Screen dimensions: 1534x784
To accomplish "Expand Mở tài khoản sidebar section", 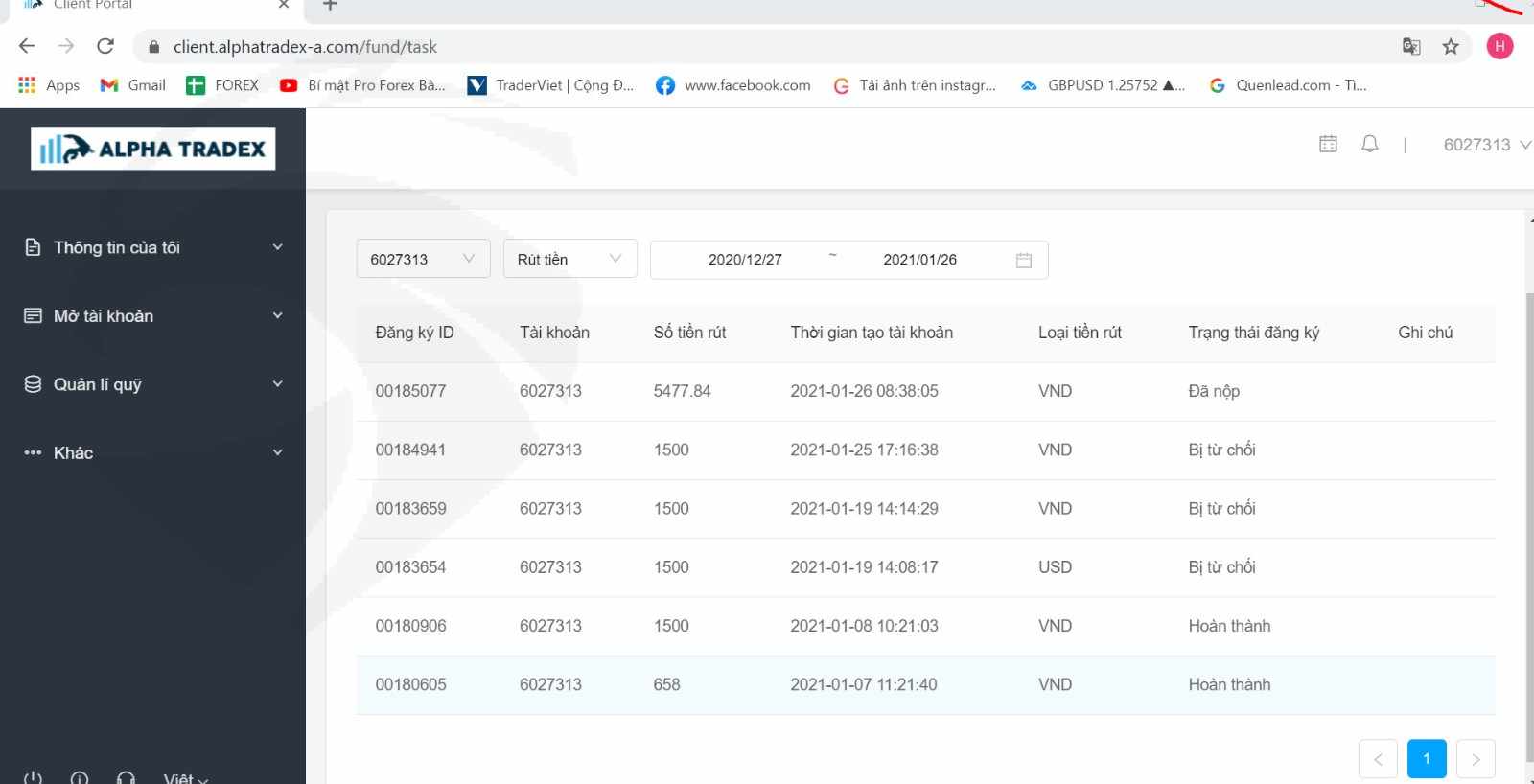I will [153, 316].
